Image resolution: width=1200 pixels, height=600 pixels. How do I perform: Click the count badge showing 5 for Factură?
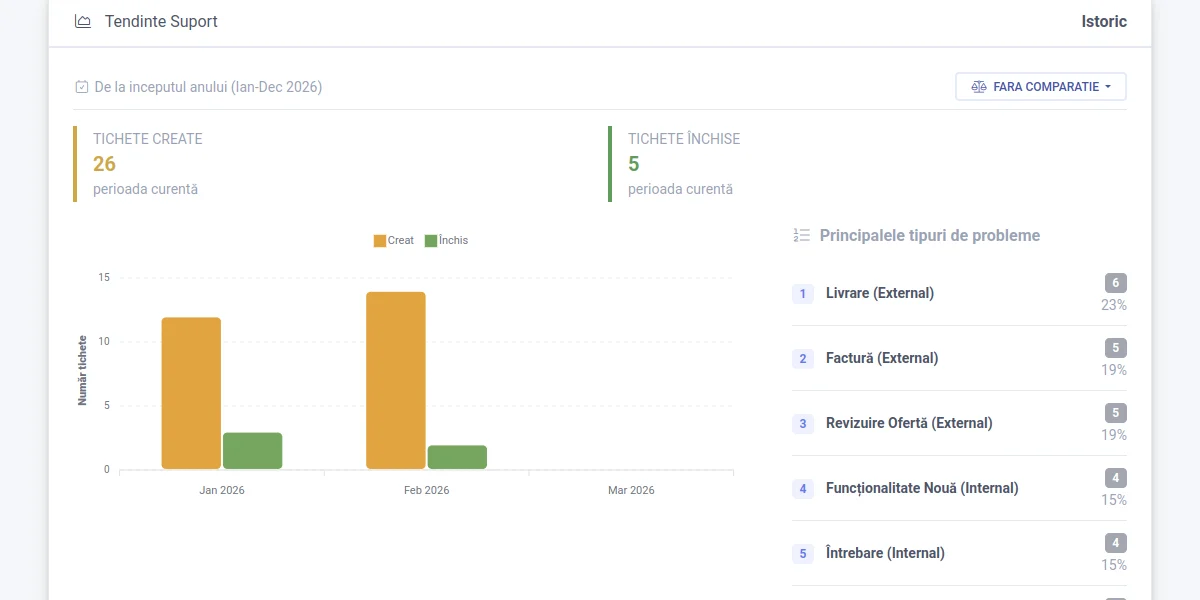[x=1115, y=348]
